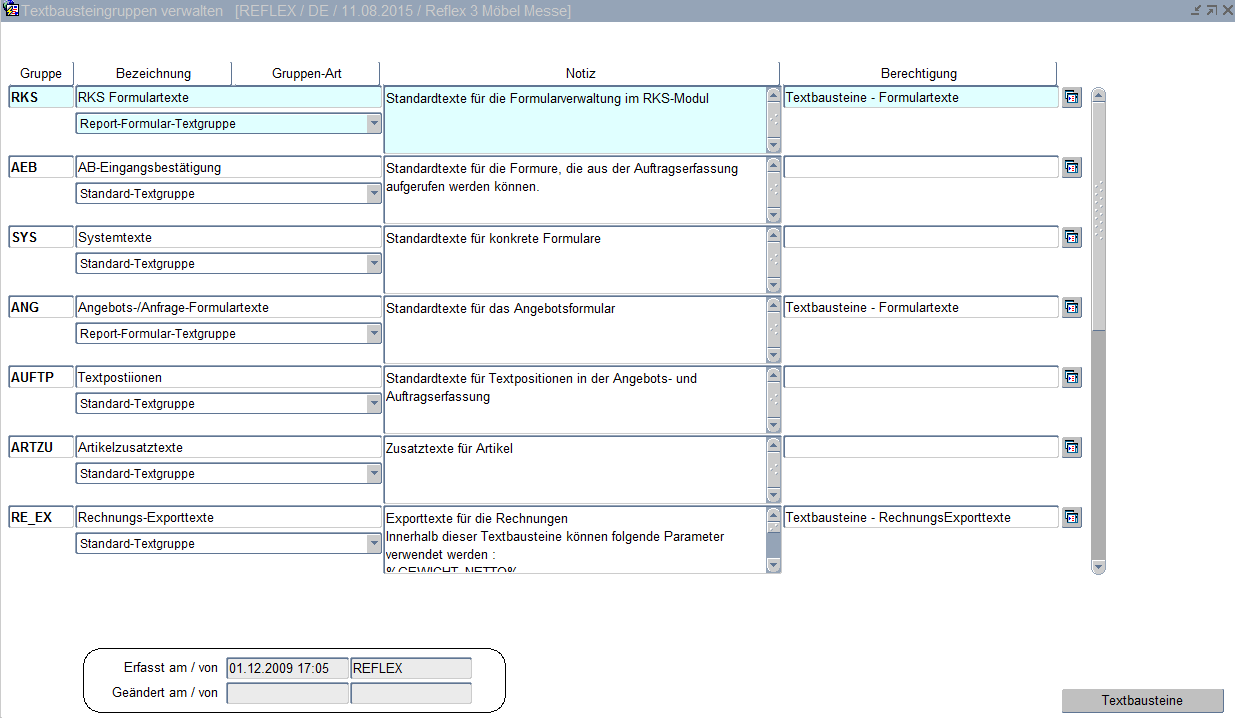Click the Notiz column header
Screen dimensions: 1235x718
tap(580, 74)
